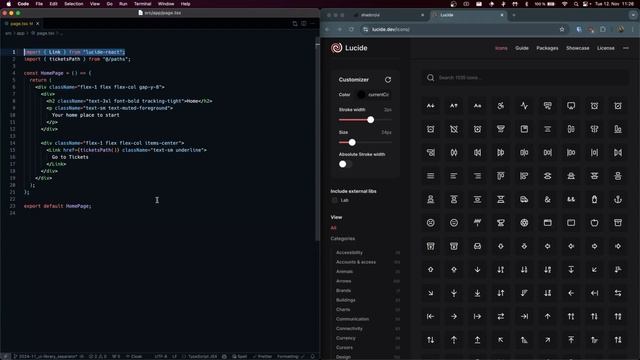The image size is (640, 360).
Task: Filter by Currency category
Action: pyautogui.click(x=346, y=338)
